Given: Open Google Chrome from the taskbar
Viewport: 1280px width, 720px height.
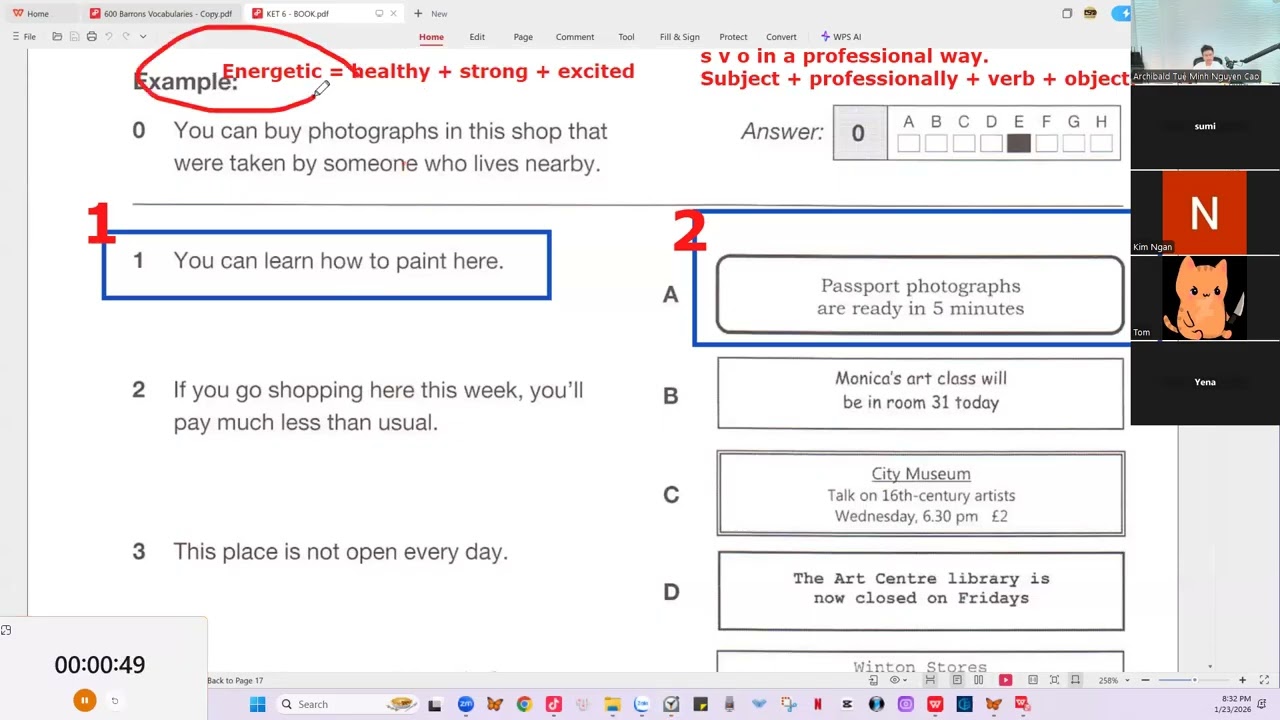Looking at the screenshot, I should pos(524,704).
